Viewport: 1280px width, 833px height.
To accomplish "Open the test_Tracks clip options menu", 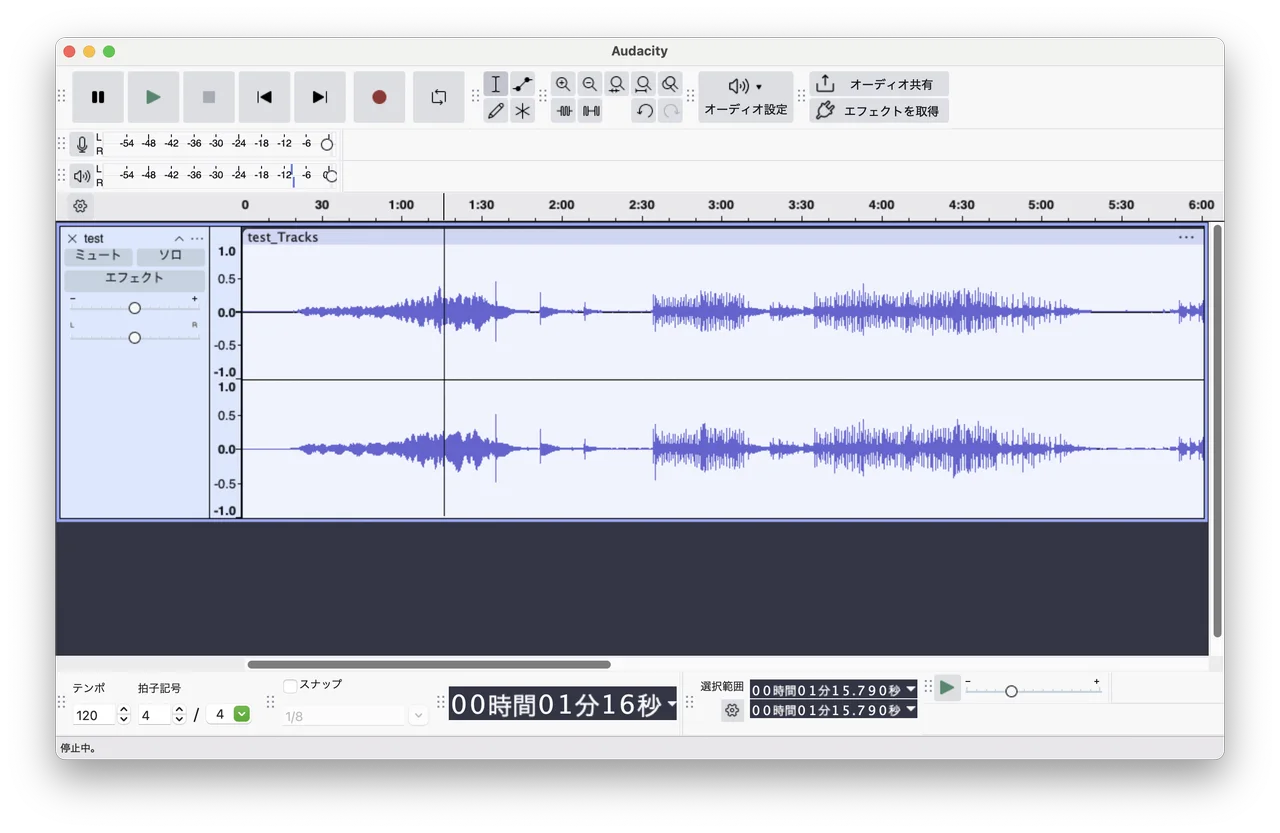I will [x=1186, y=238].
